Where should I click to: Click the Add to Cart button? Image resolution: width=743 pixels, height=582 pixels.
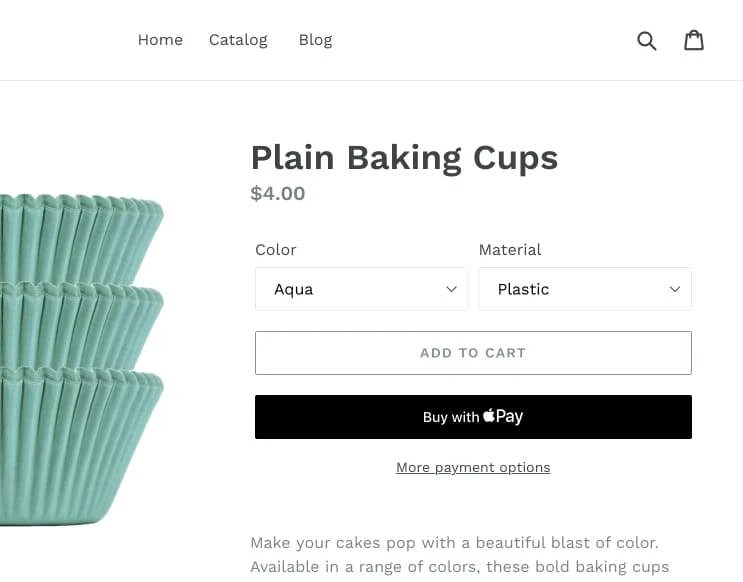(x=473, y=353)
